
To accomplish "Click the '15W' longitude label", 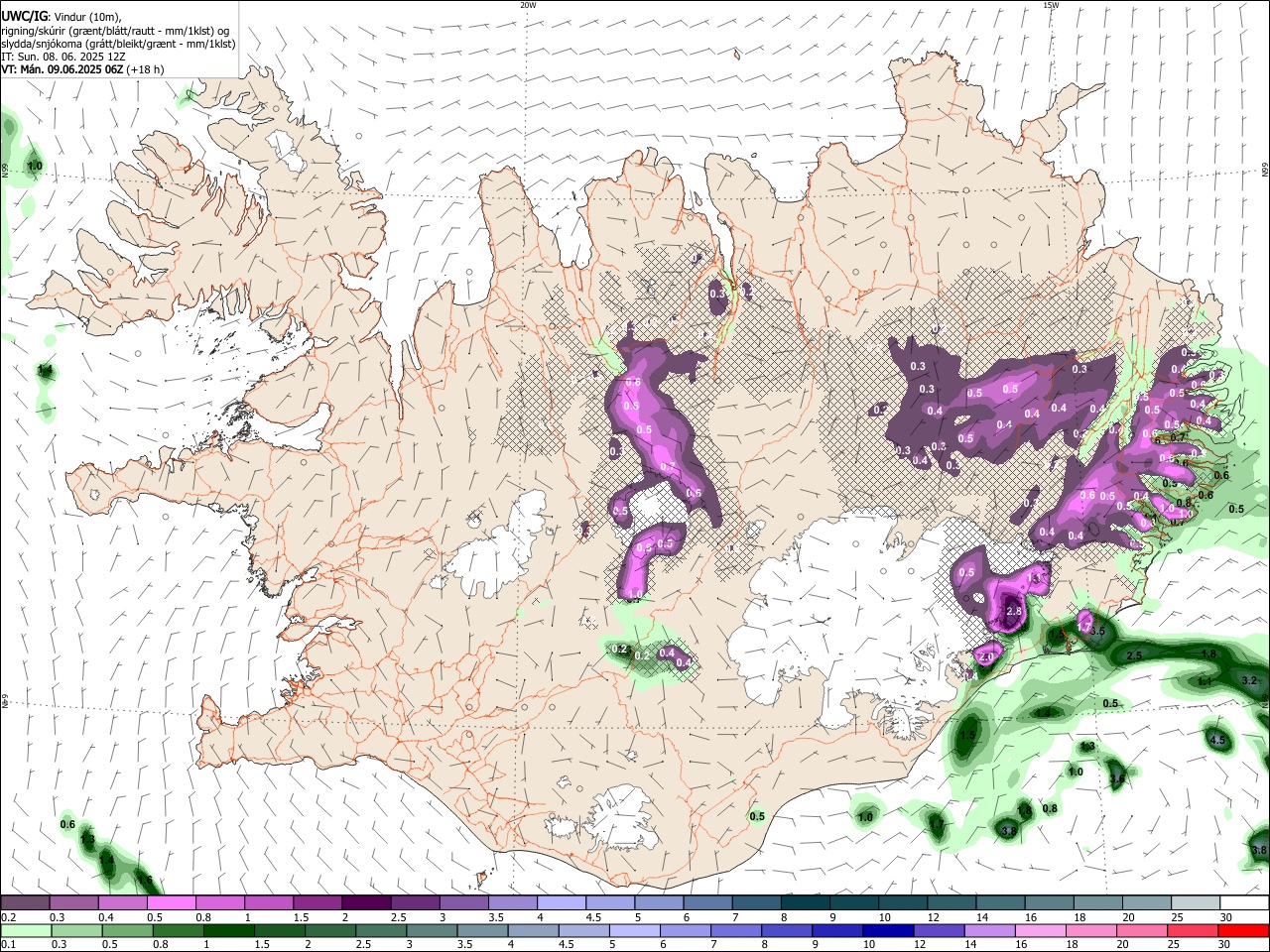I will (1051, 5).
